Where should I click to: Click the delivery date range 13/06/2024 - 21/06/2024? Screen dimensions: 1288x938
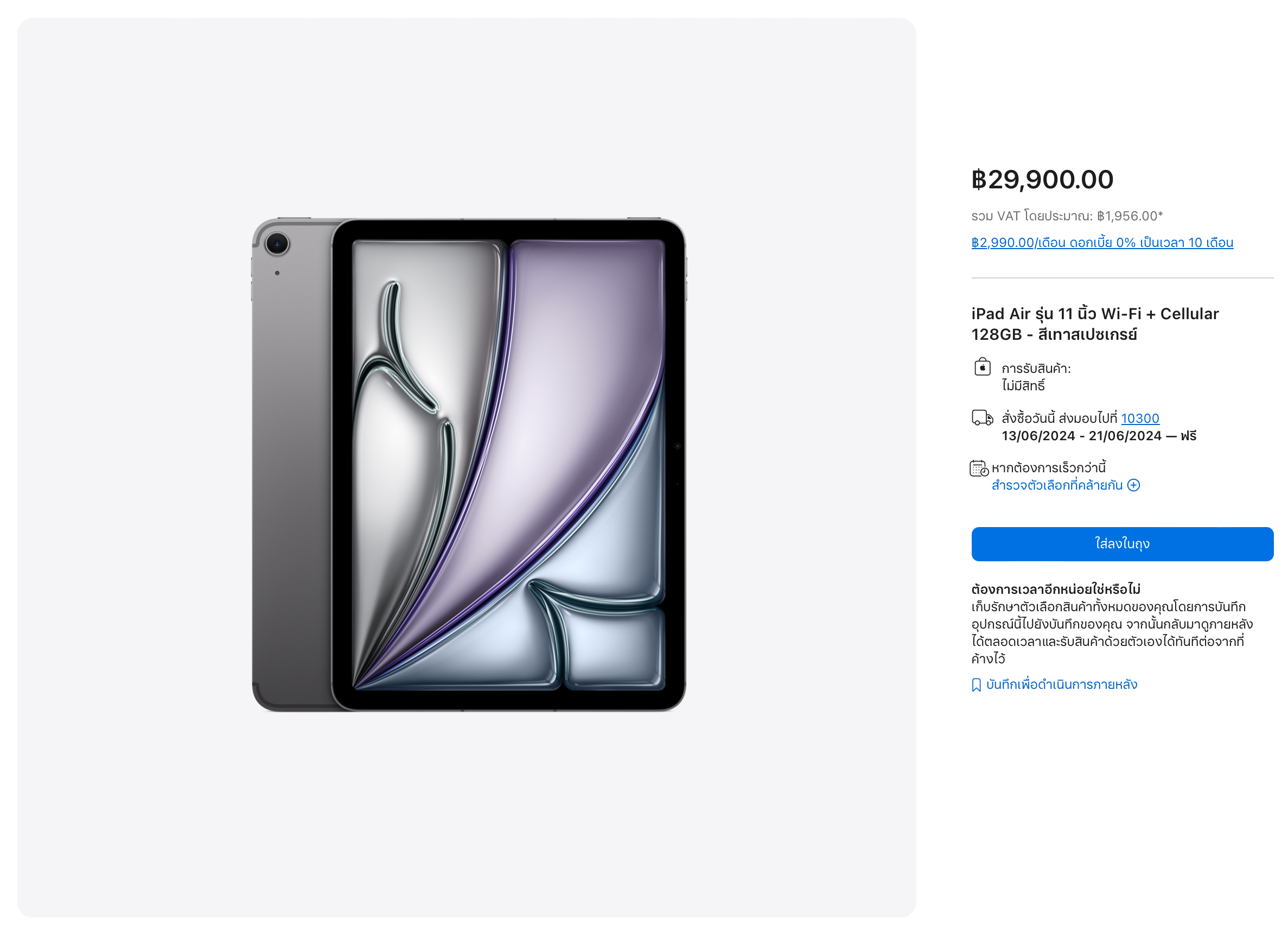tap(1081, 436)
